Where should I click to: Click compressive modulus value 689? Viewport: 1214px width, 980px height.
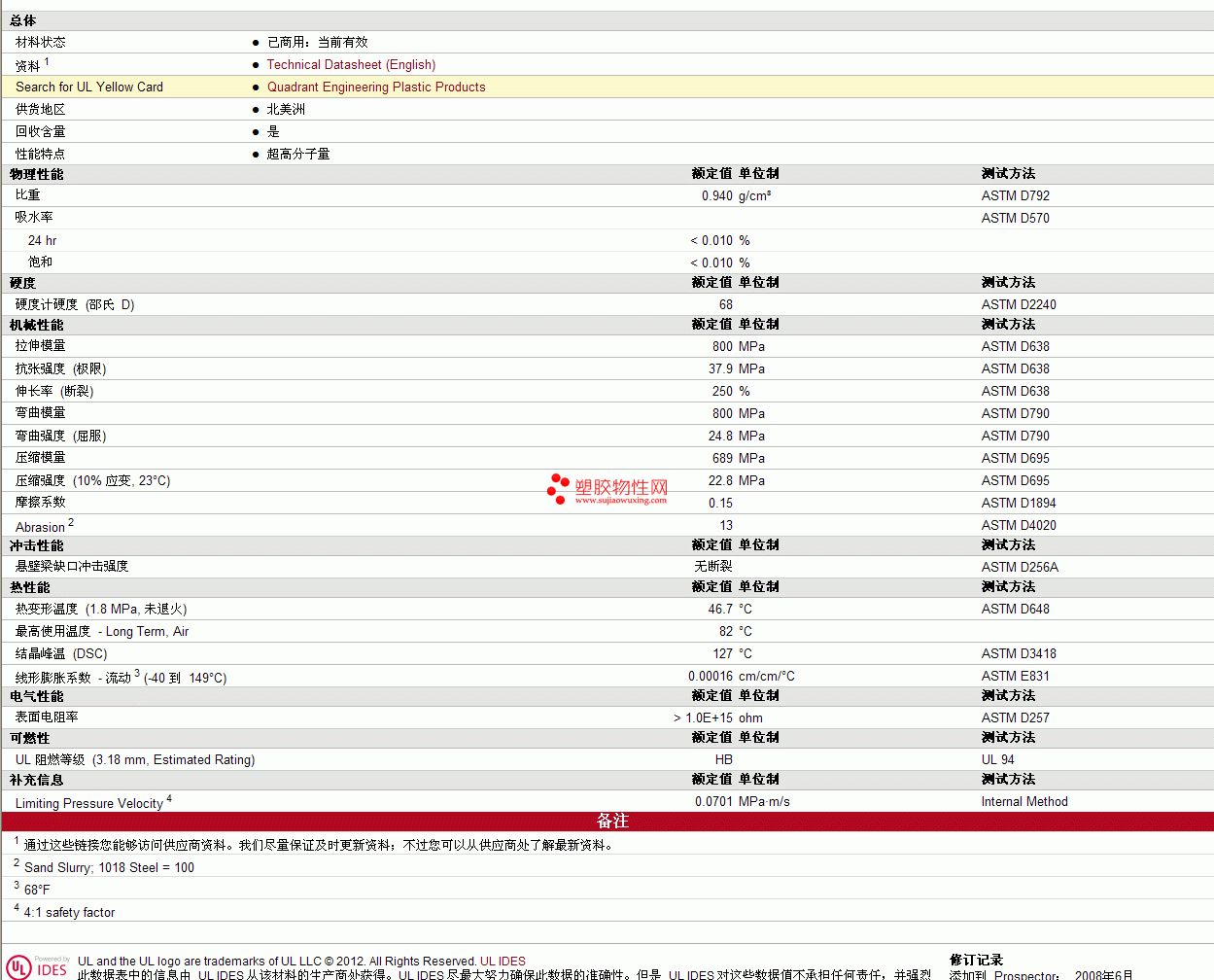pyautogui.click(x=722, y=458)
